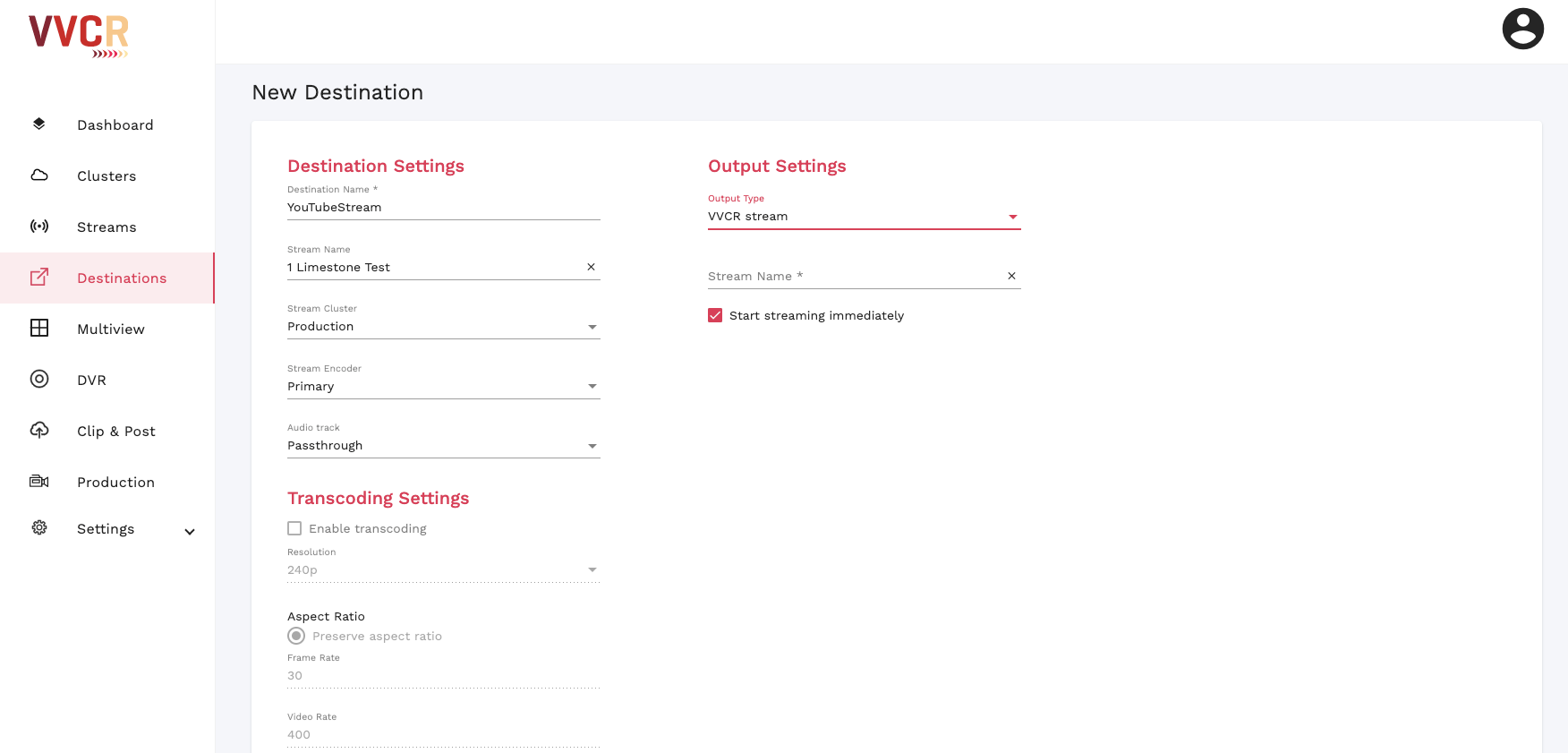Open the Streams menu item
The width and height of the screenshot is (1568, 753).
(x=107, y=227)
